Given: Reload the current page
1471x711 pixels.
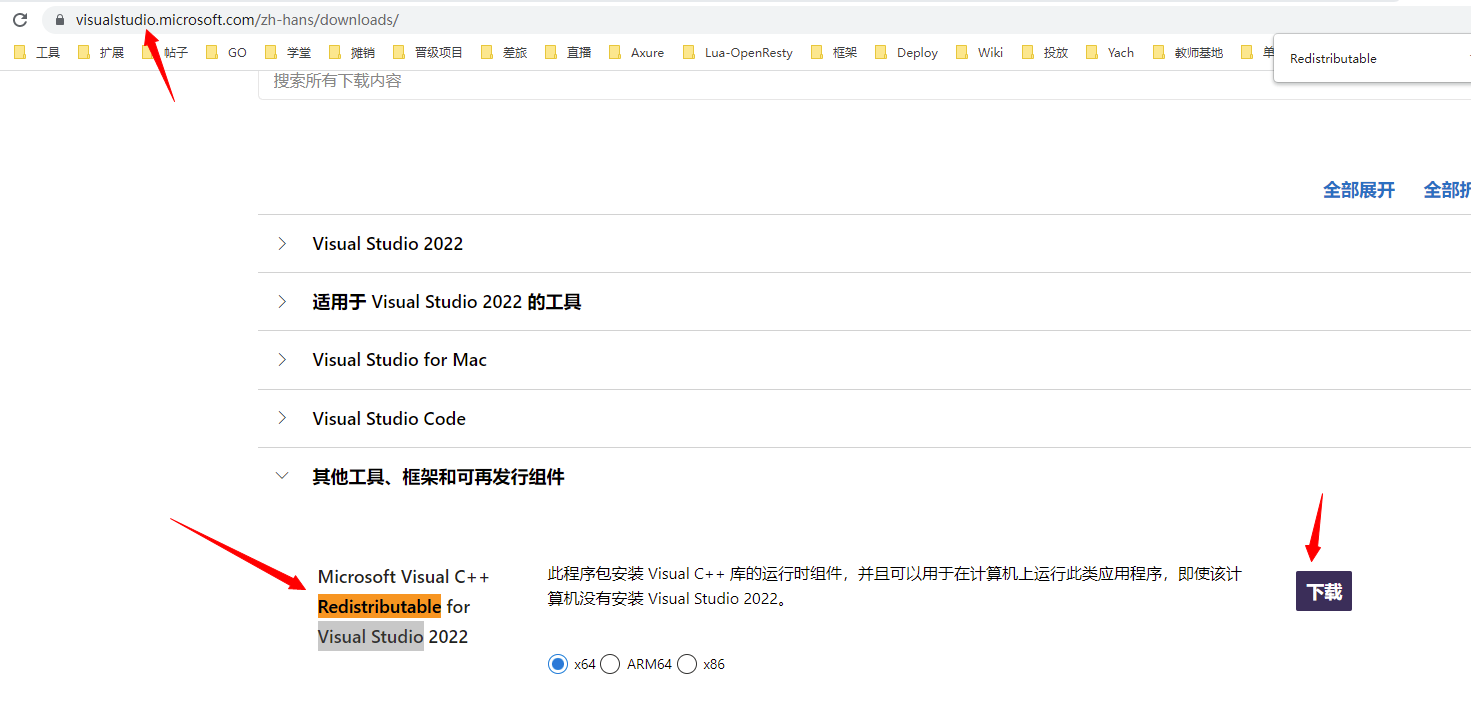Looking at the screenshot, I should click(x=20, y=20).
